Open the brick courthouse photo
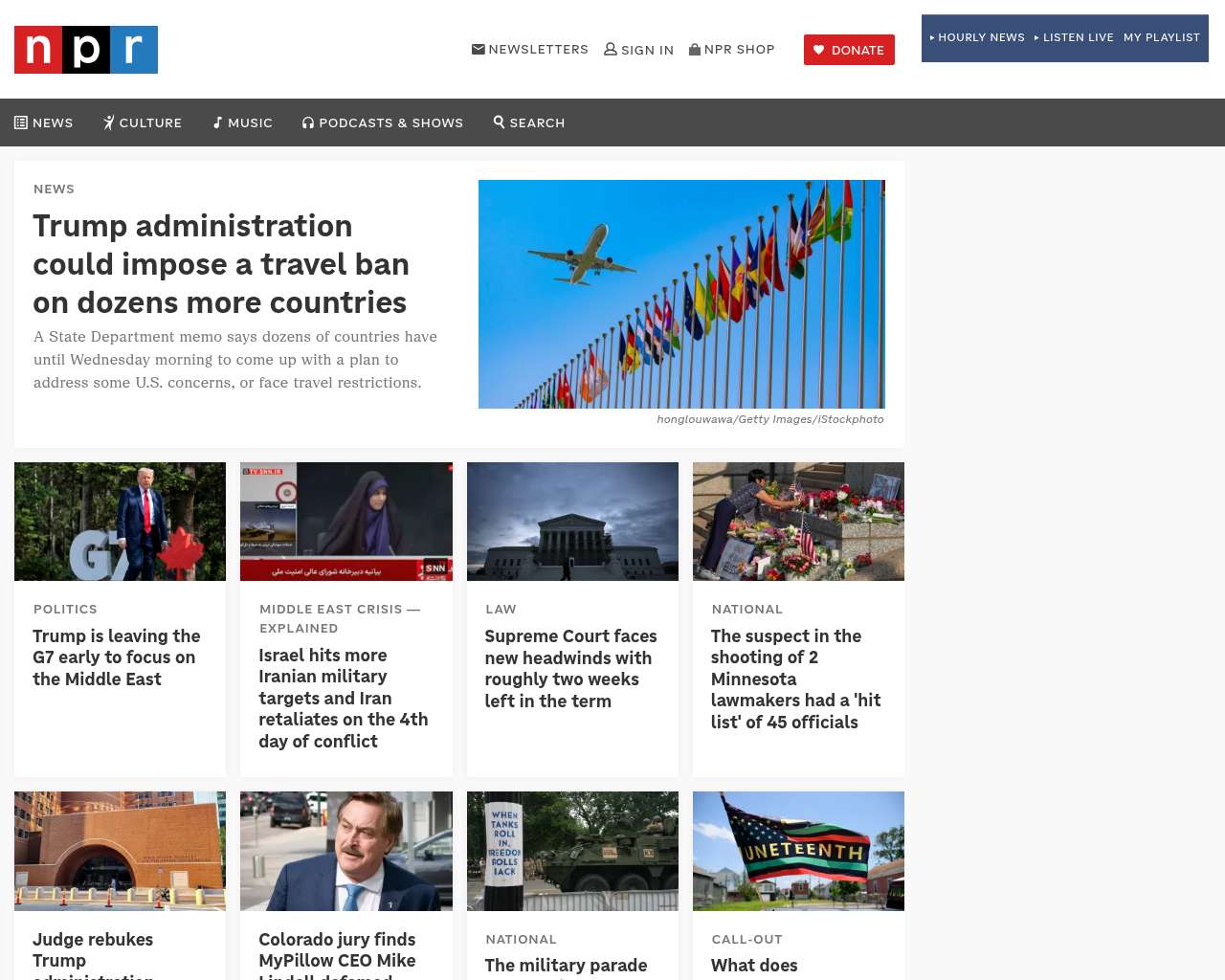Image resolution: width=1225 pixels, height=980 pixels. [x=120, y=851]
